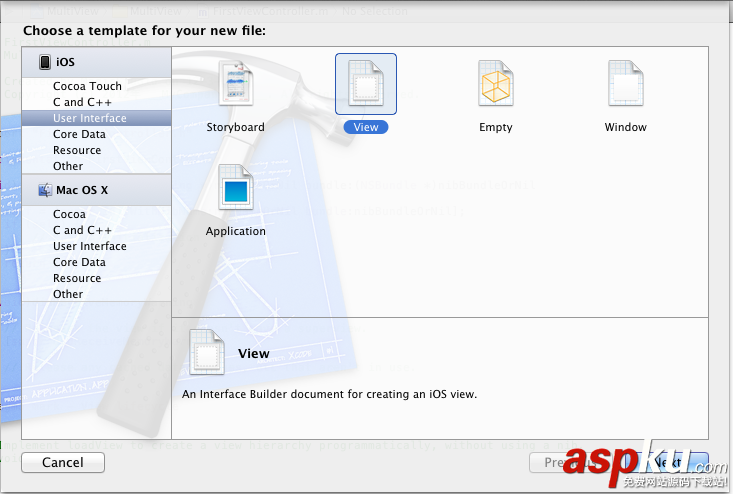Open Resource under Mac OS X
This screenshot has height=494, width=733.
77,278
